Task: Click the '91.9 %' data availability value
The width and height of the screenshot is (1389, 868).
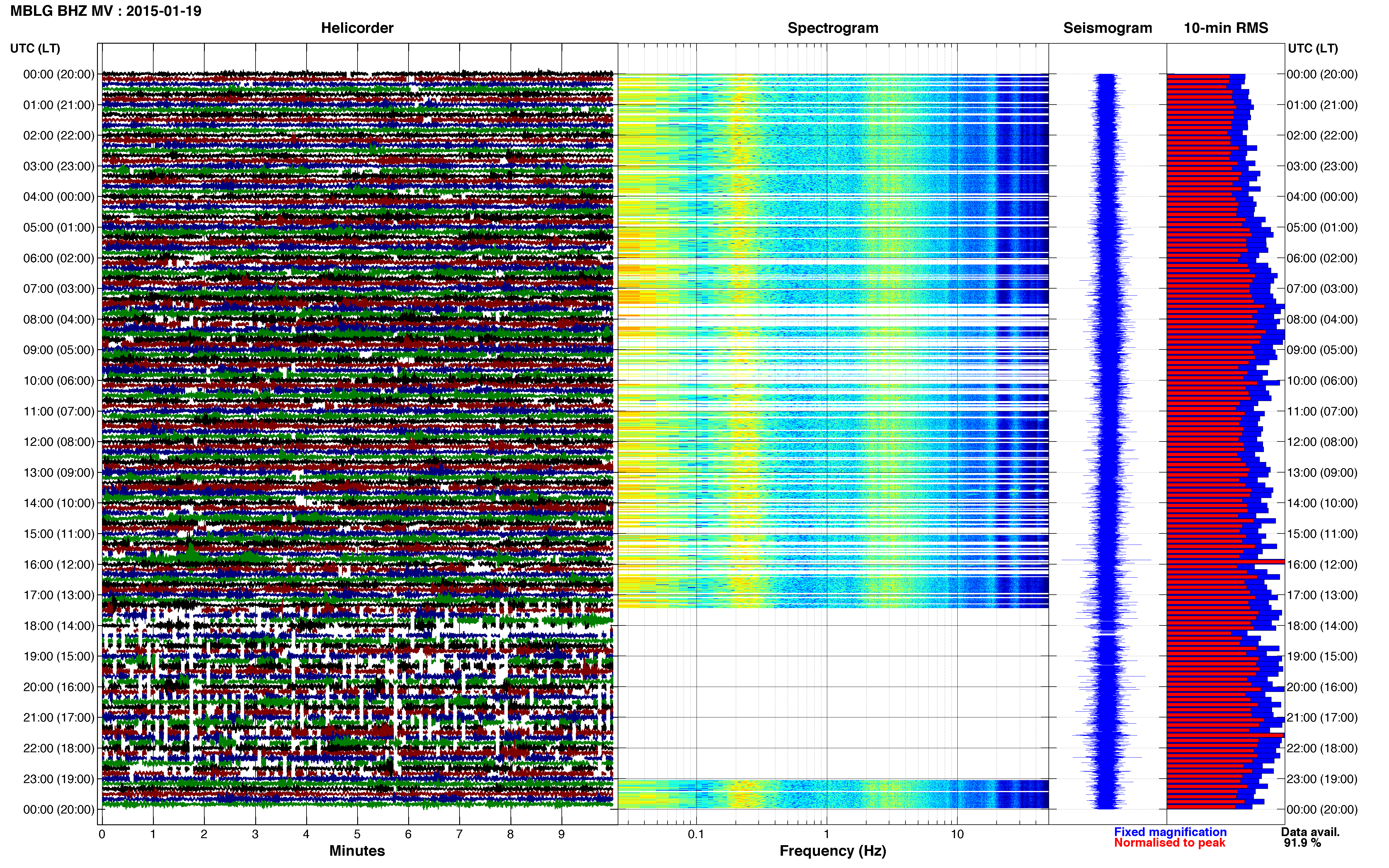Action: 1302,843
